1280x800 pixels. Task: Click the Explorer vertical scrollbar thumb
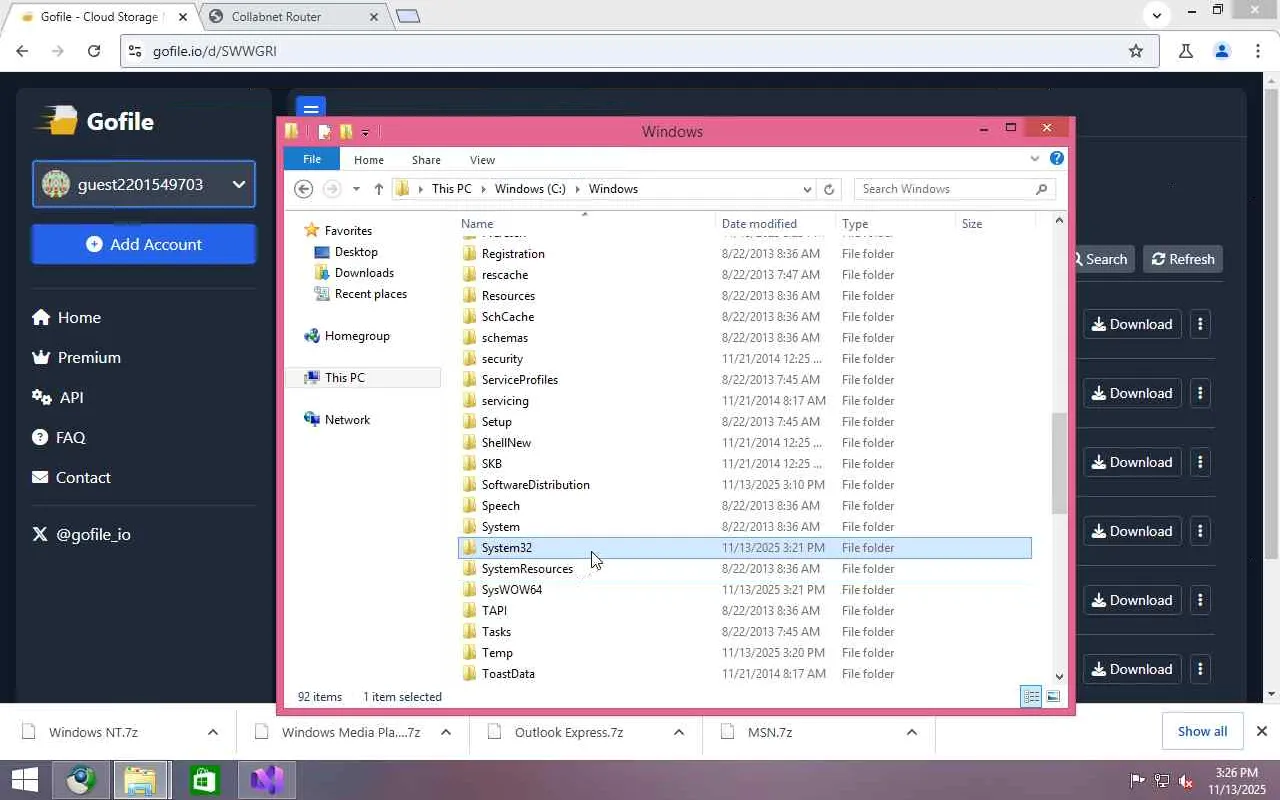1059,463
